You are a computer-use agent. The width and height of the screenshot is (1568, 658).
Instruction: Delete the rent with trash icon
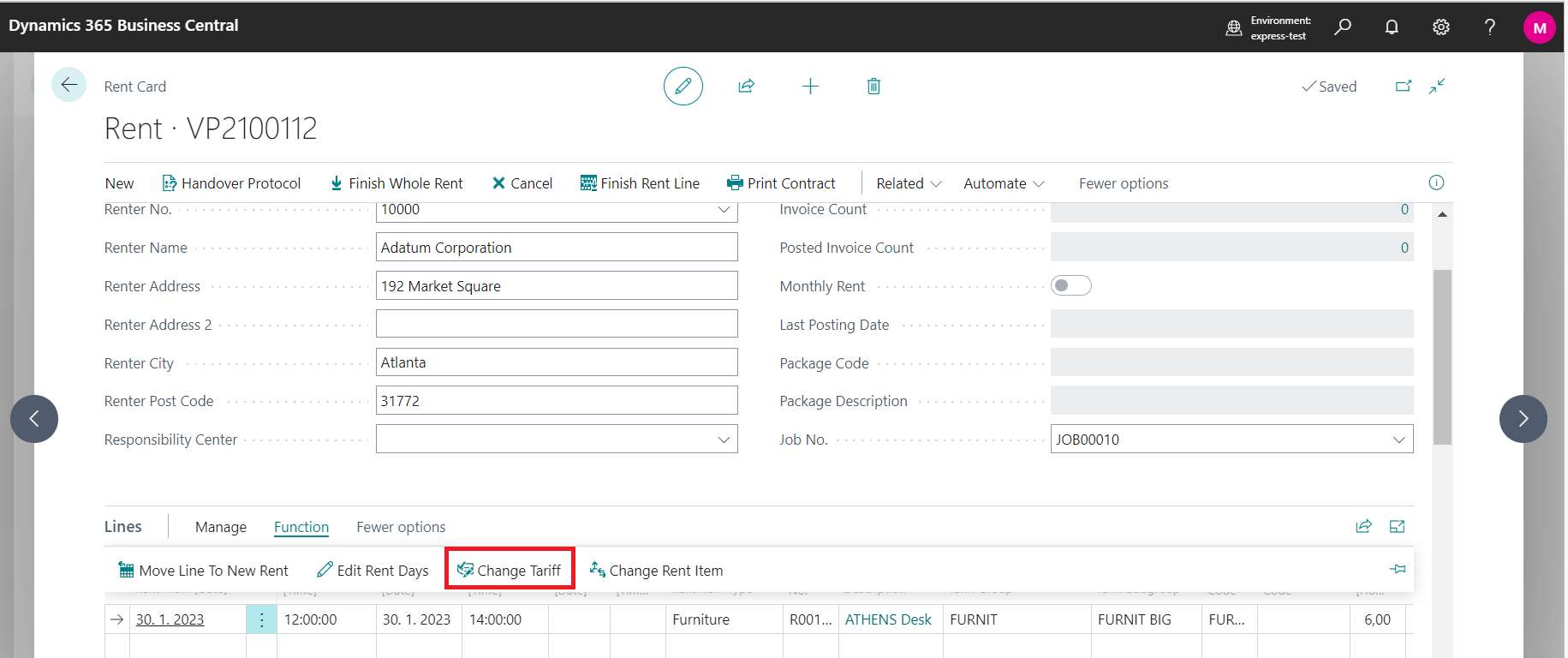click(x=873, y=87)
